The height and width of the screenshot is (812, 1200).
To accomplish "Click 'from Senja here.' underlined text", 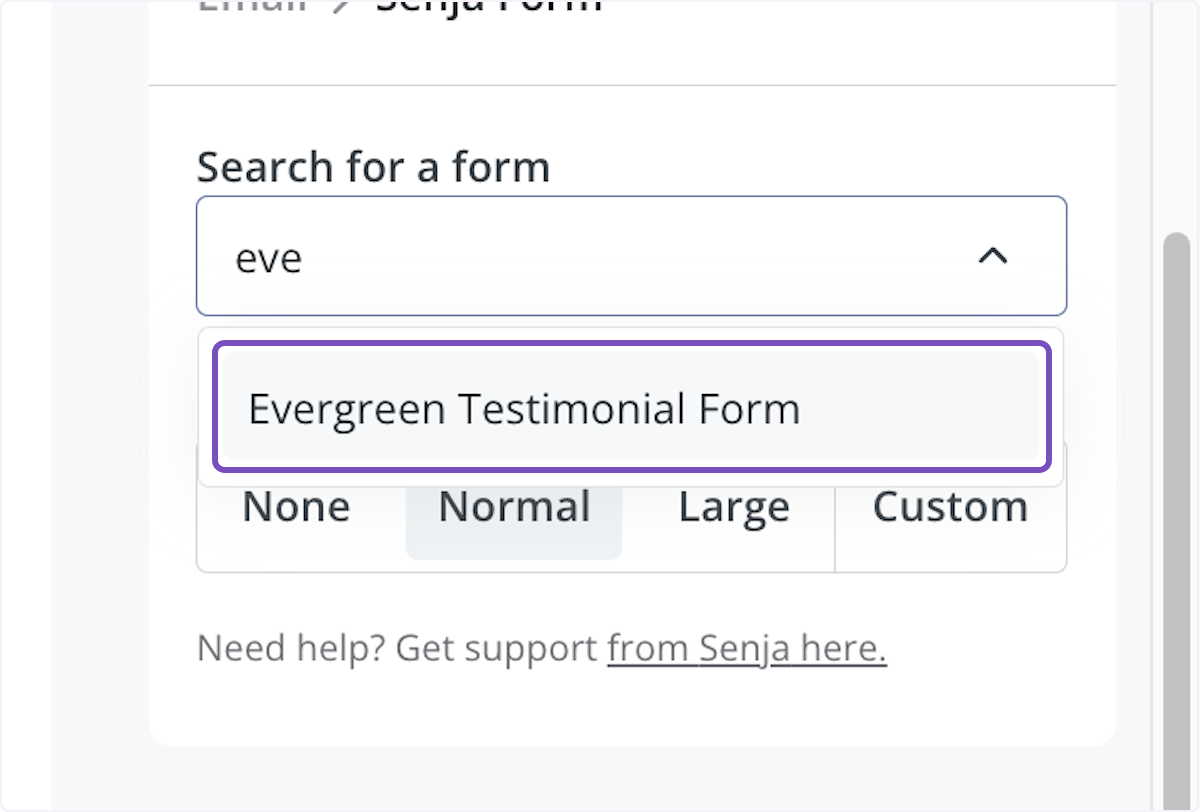I will point(746,648).
